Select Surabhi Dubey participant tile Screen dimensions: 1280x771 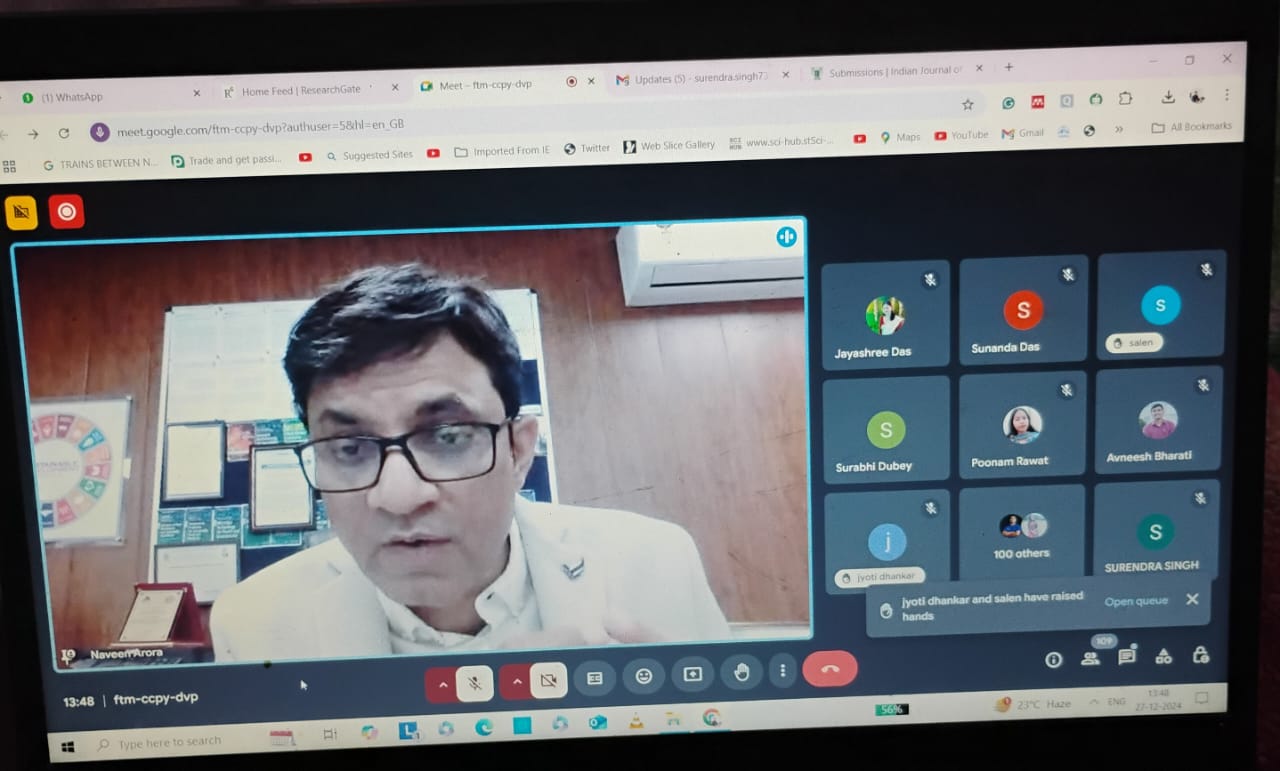coord(886,430)
